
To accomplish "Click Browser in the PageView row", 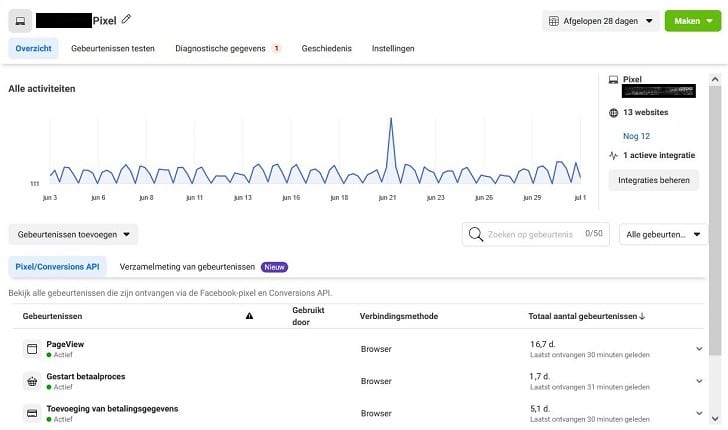I will click(376, 349).
